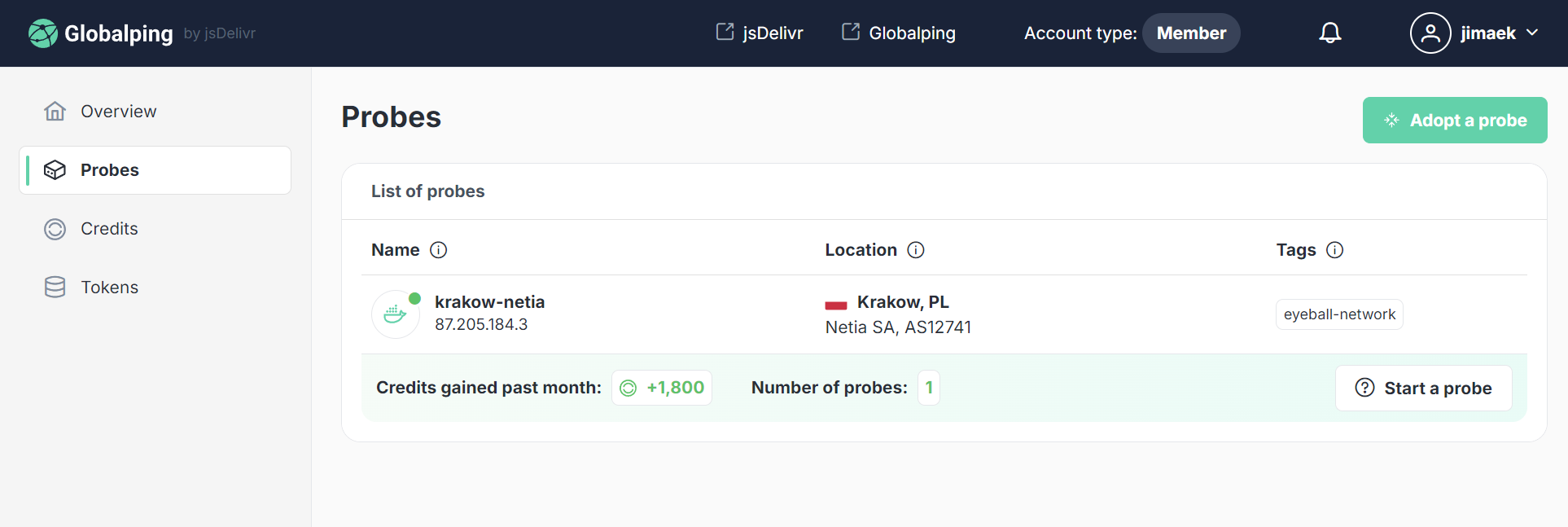This screenshot has width=1568, height=527.
Task: Open the Tokens sidebar page
Action: [155, 288]
